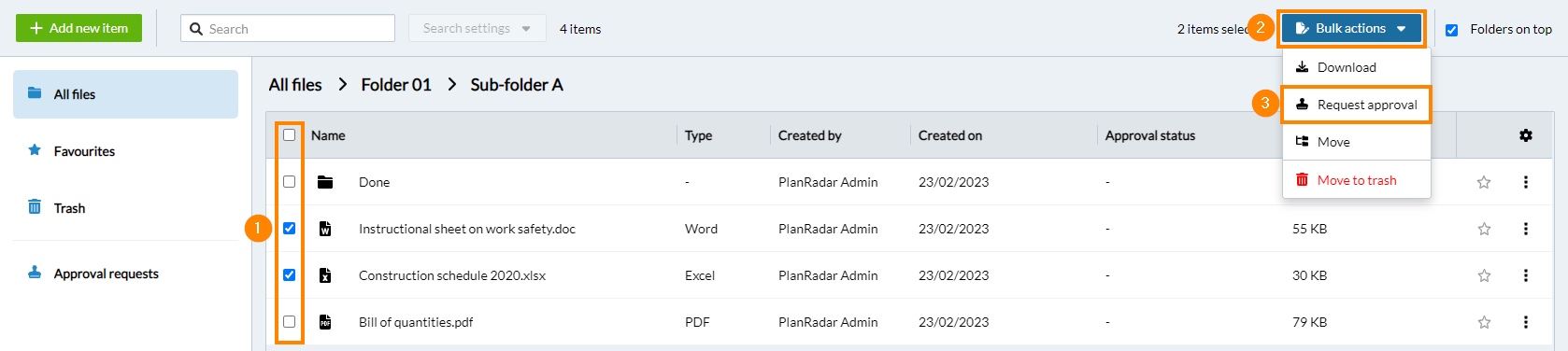Screen dimensions: 1568x351
Task: Click the Add new item button
Action: point(78,28)
